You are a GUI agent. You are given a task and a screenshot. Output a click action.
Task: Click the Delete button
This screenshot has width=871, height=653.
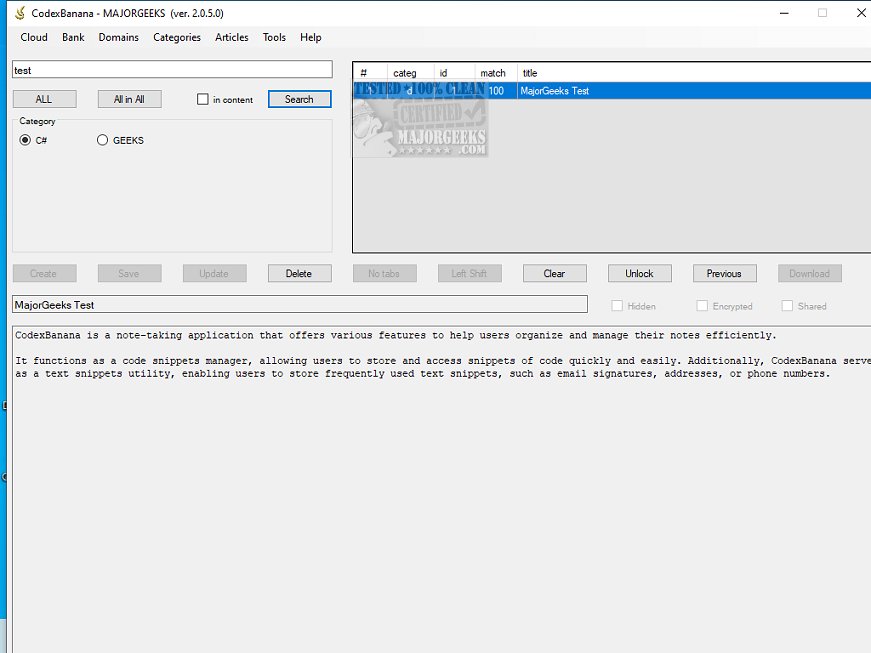[x=299, y=273]
